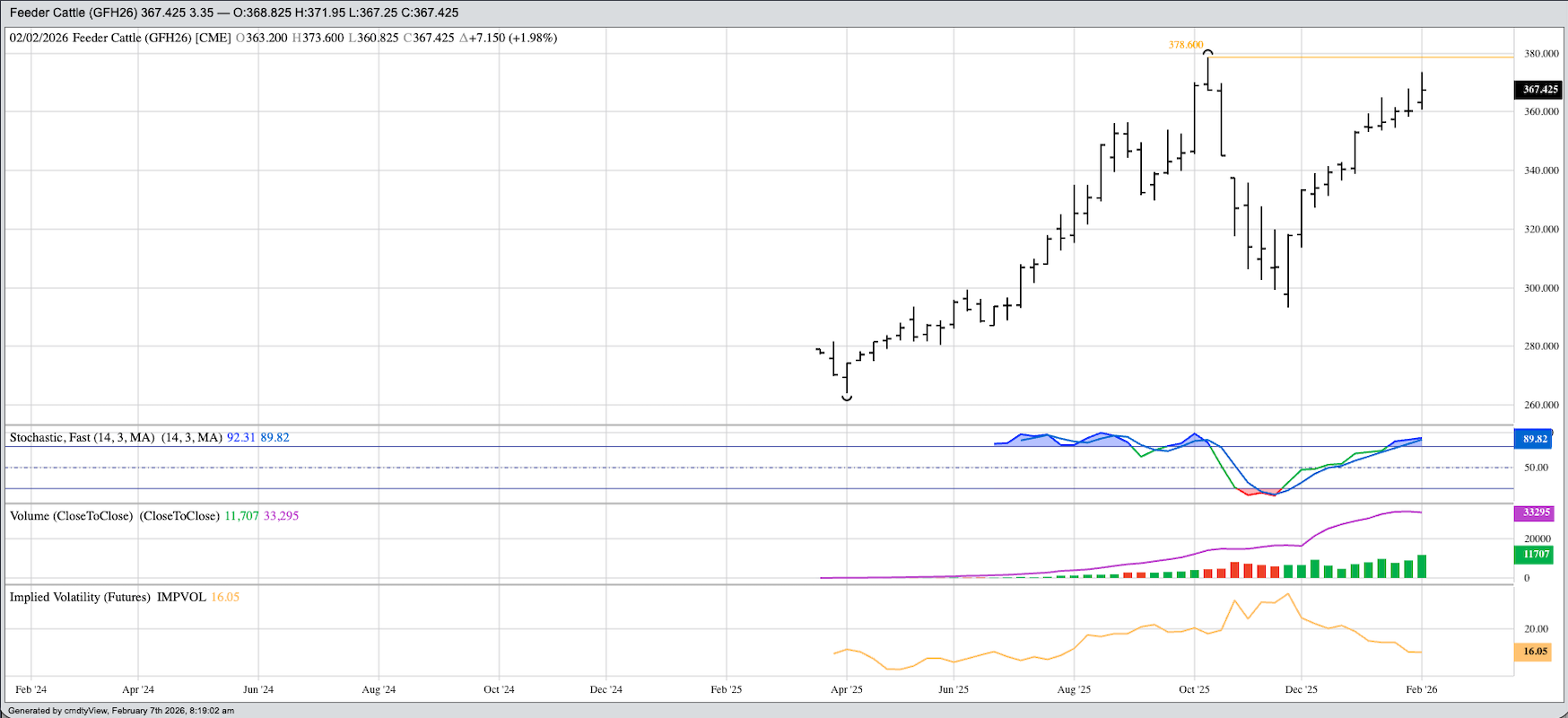Click the green 11707 volume badge
The height and width of the screenshot is (718, 1568).
click(x=1536, y=555)
